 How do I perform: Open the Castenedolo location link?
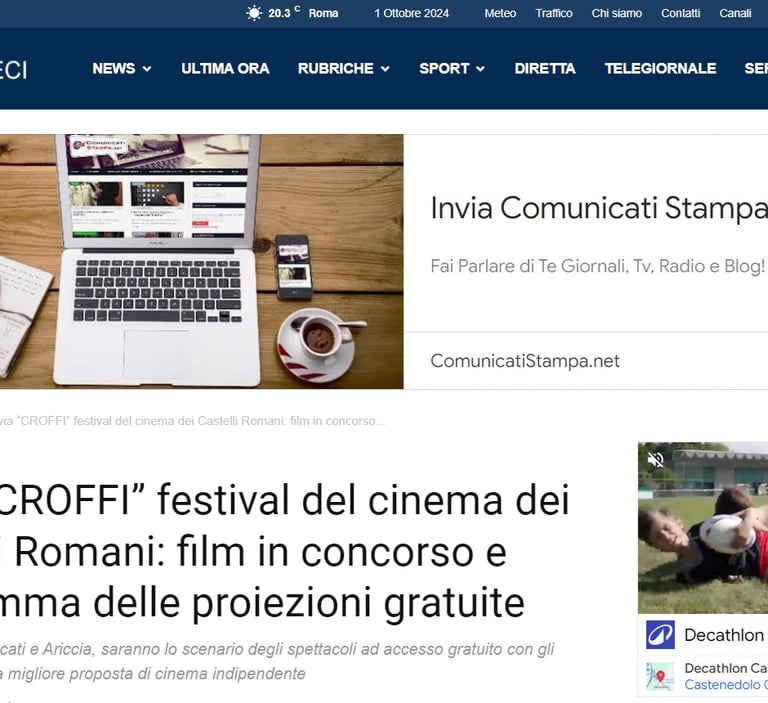(722, 684)
